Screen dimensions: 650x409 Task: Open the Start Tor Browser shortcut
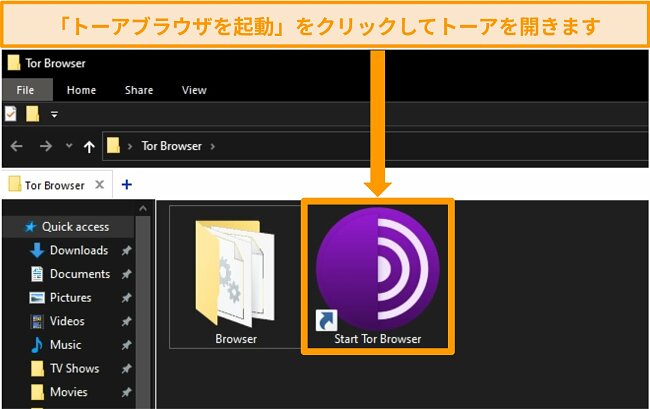coord(378,276)
